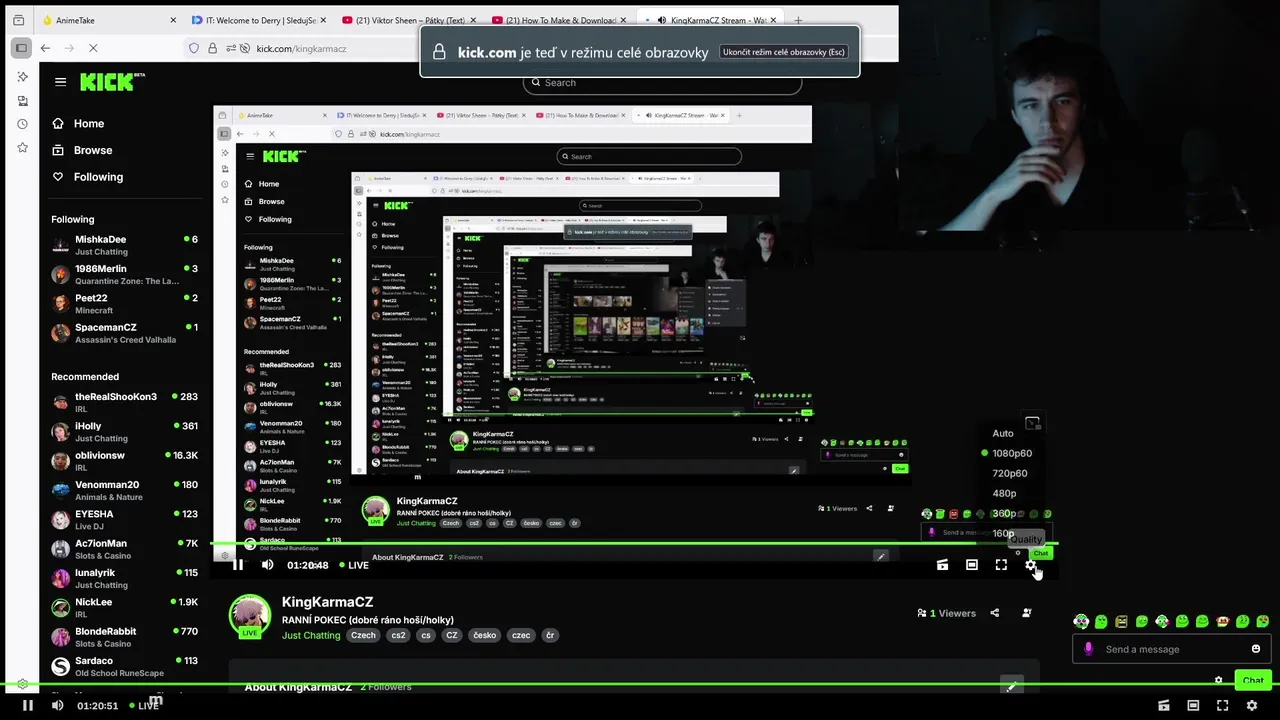Toggle fullscreen icon on outermost player bar

(x=1222, y=705)
